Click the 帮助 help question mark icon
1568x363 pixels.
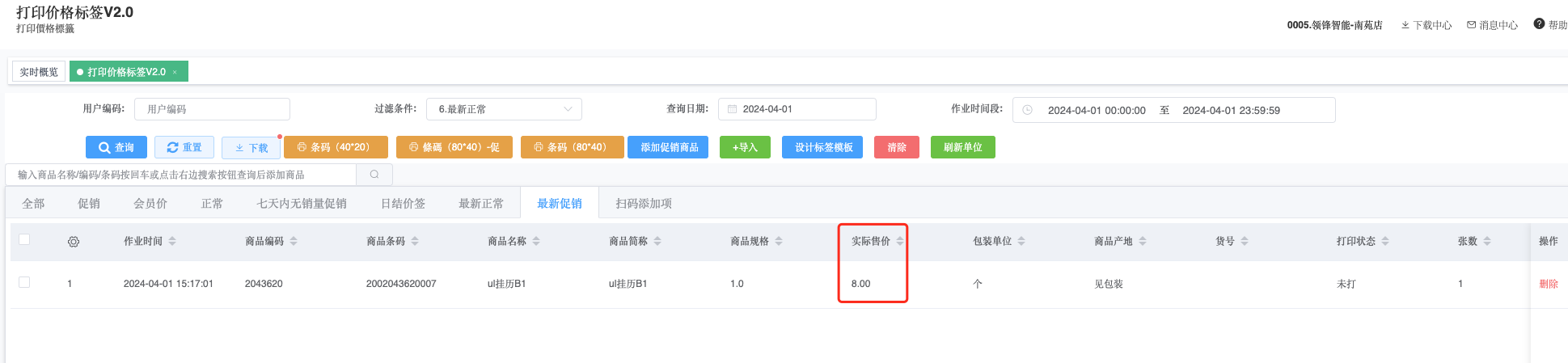[x=1539, y=24]
